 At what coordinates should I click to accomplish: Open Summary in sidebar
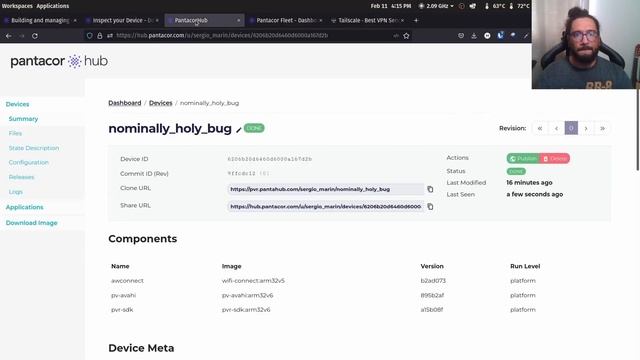tap(23, 119)
